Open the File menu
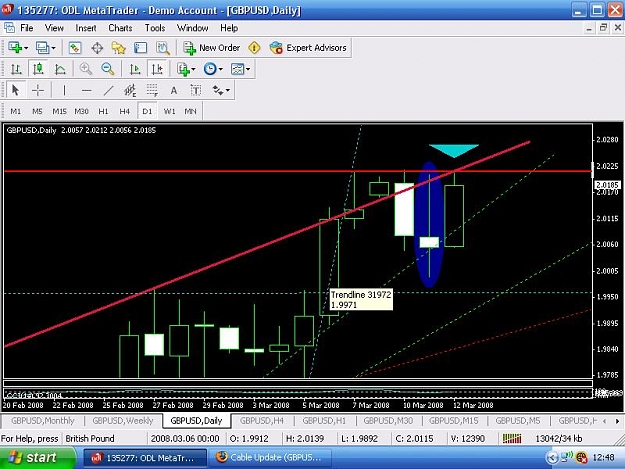Image resolution: width=625 pixels, height=469 pixels. click(27, 28)
